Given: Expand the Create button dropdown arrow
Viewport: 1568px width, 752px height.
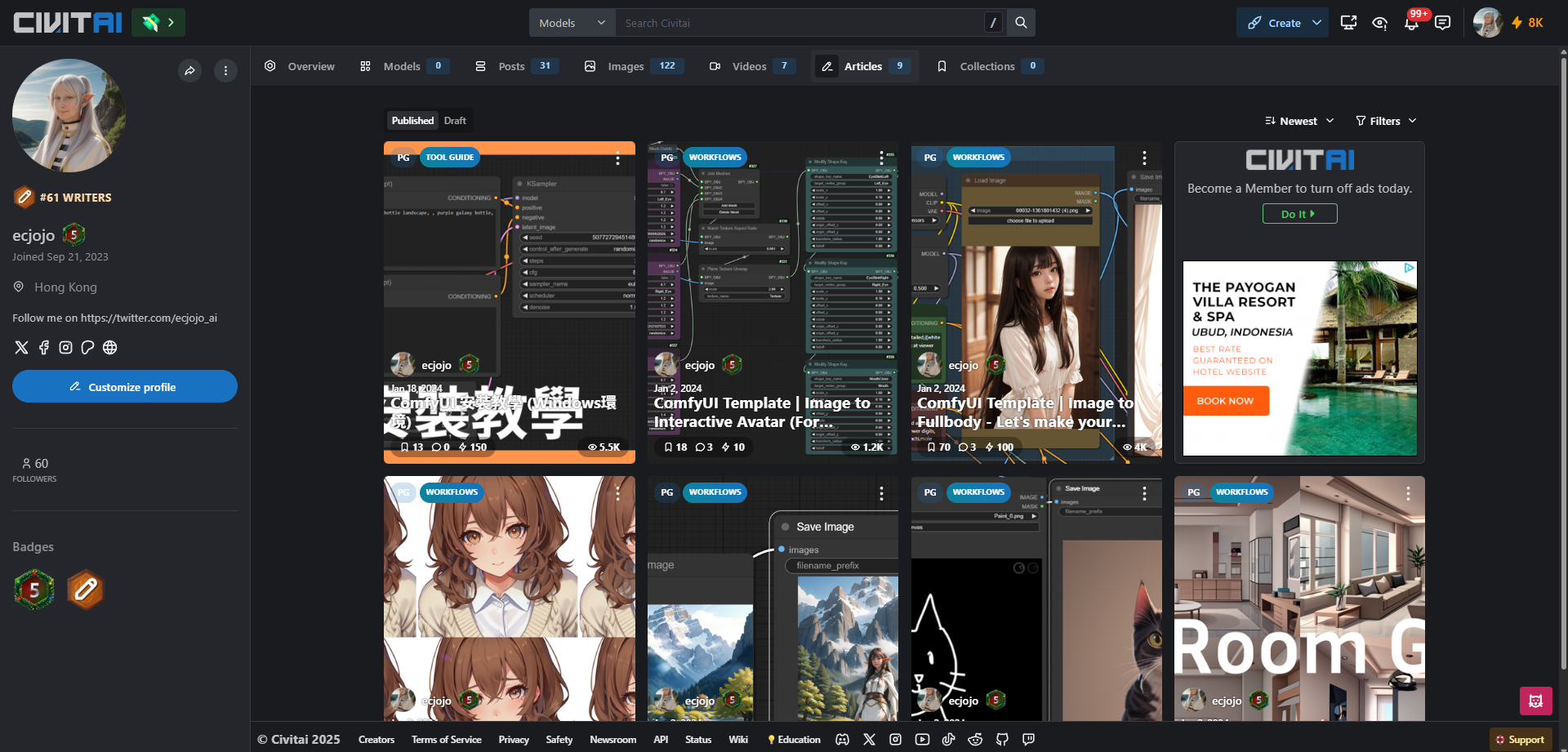Looking at the screenshot, I should tap(1316, 23).
